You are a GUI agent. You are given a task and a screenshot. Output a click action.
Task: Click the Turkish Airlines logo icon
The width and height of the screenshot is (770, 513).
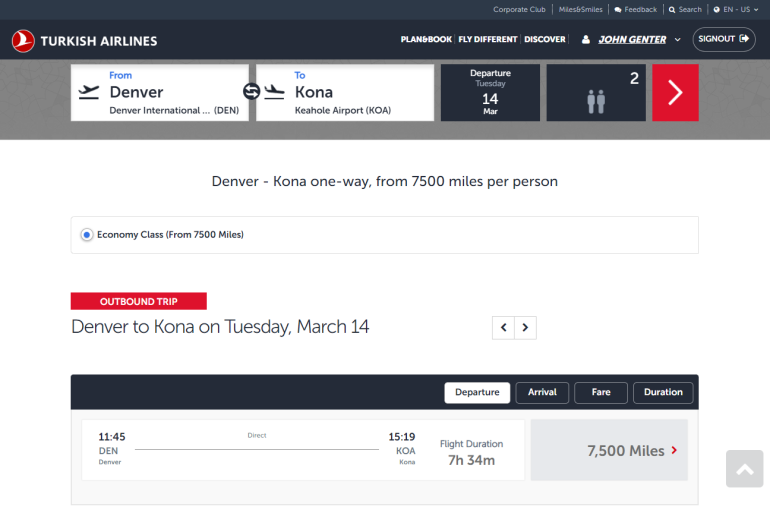point(23,41)
